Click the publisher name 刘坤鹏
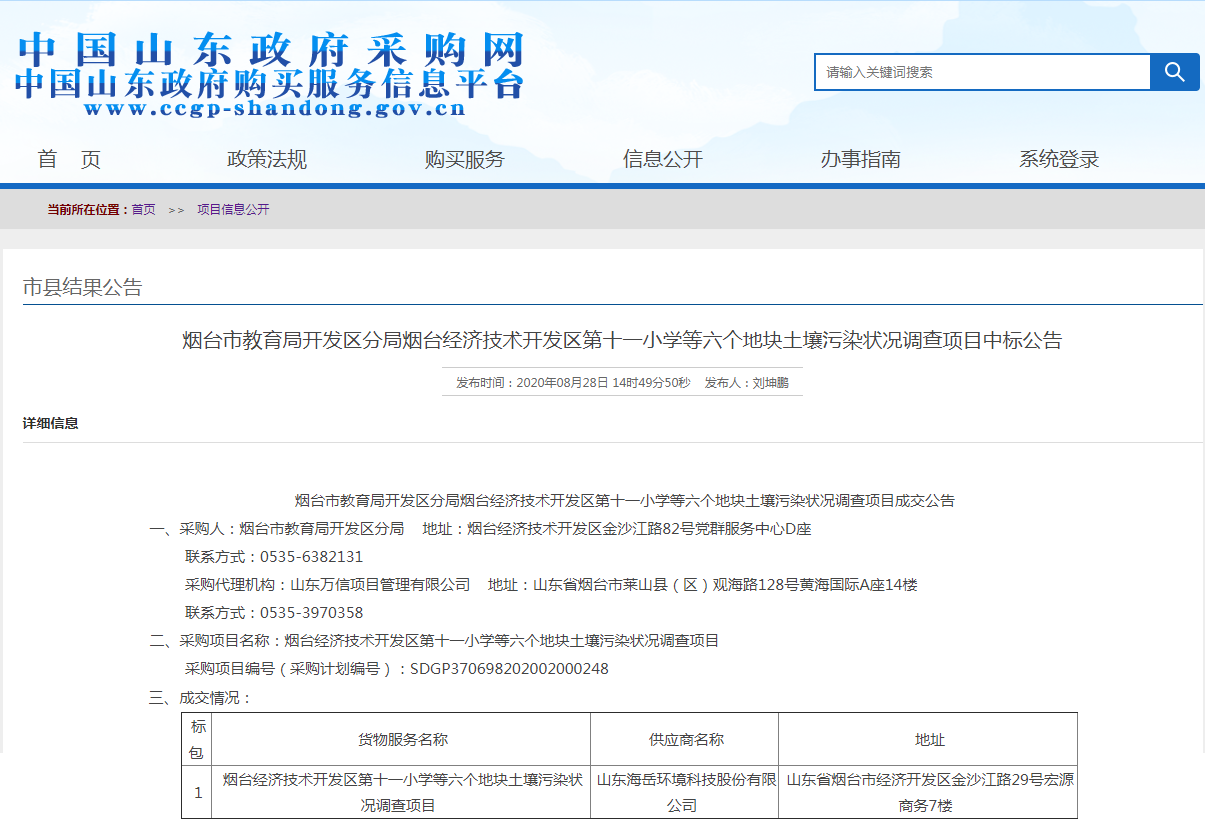This screenshot has height=833, width=1205. pos(770,383)
